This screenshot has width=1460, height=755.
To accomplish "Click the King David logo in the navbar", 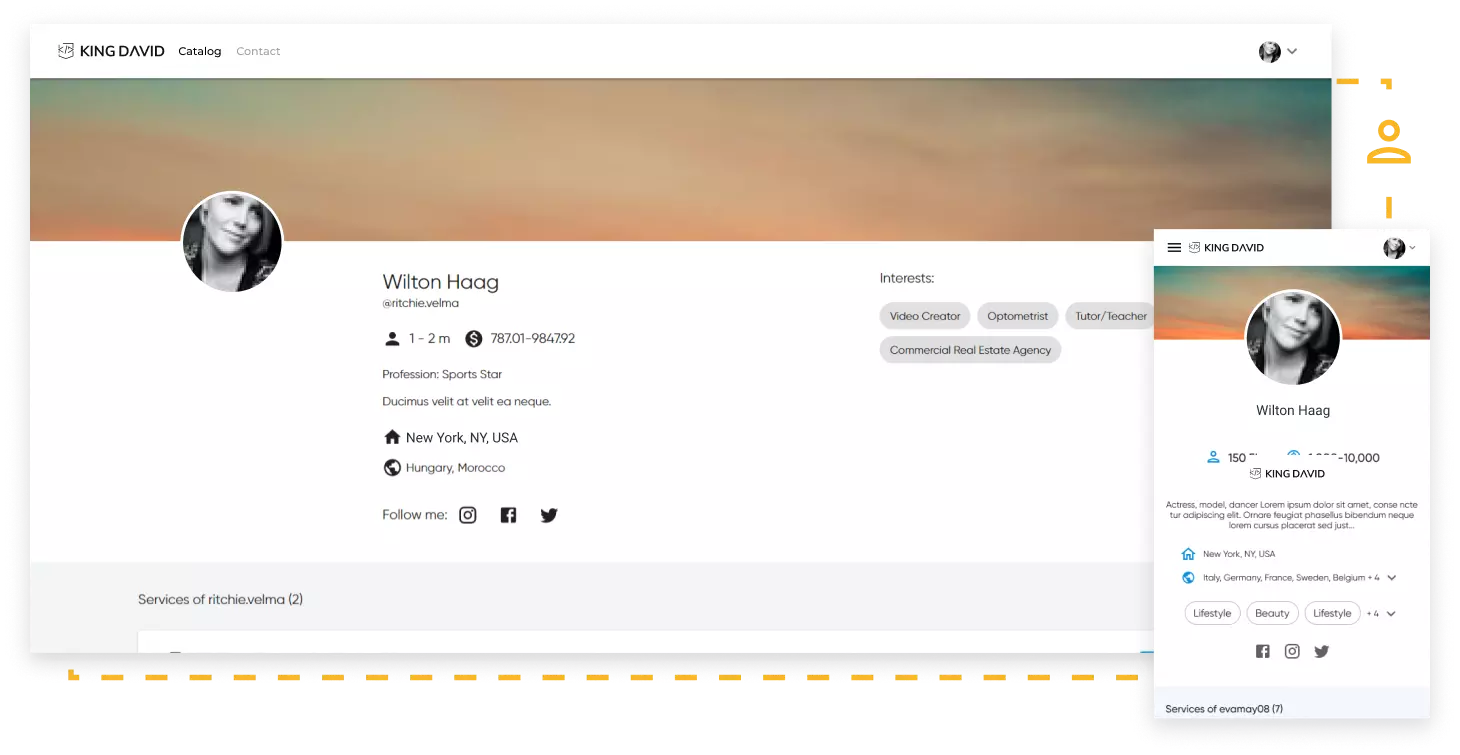I will (110, 50).
